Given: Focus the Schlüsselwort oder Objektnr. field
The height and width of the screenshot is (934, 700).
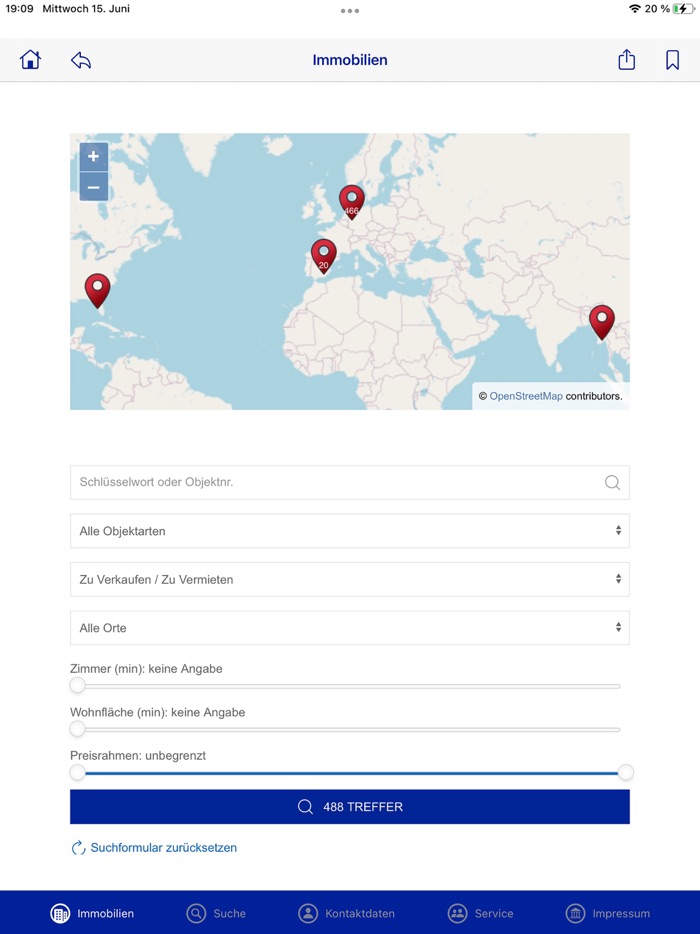Looking at the screenshot, I should click(x=335, y=482).
